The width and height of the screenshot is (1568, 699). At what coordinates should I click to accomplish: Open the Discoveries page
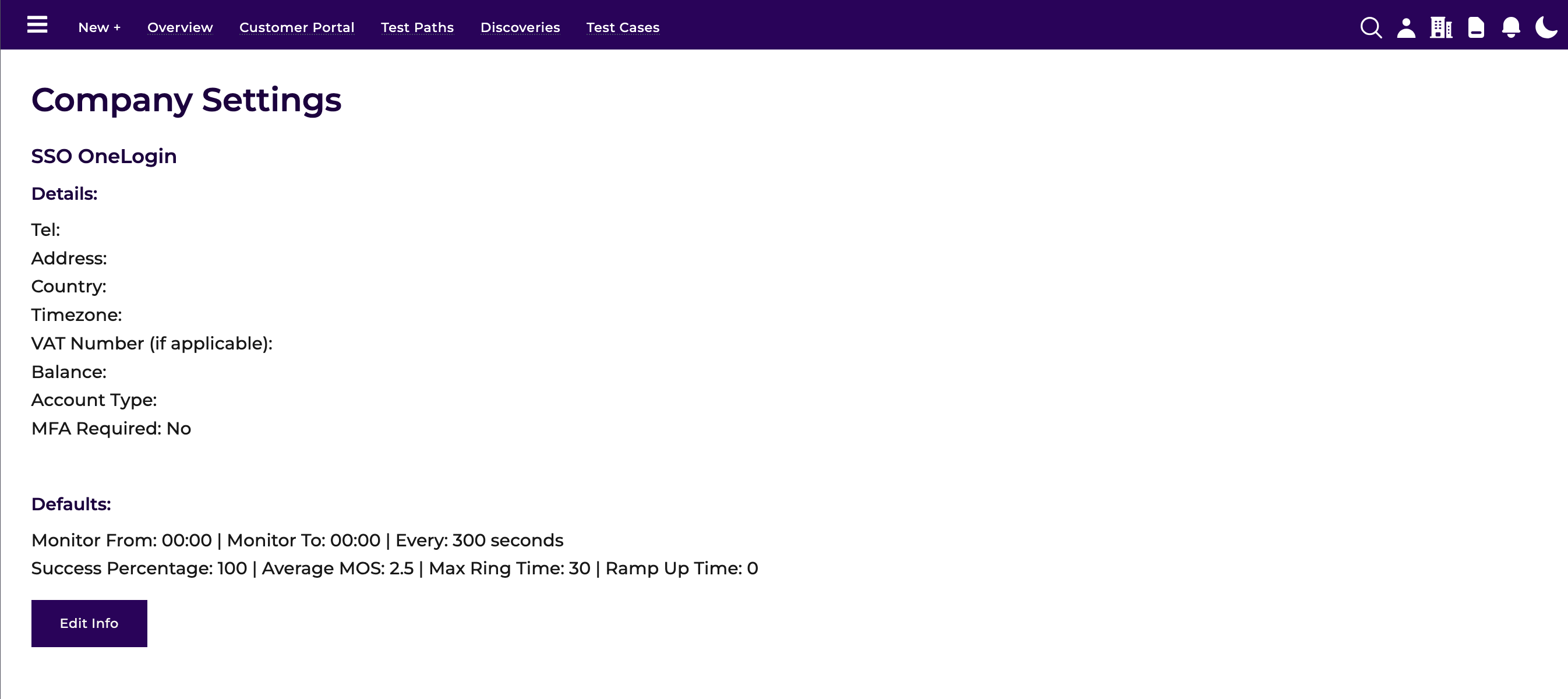(x=520, y=27)
